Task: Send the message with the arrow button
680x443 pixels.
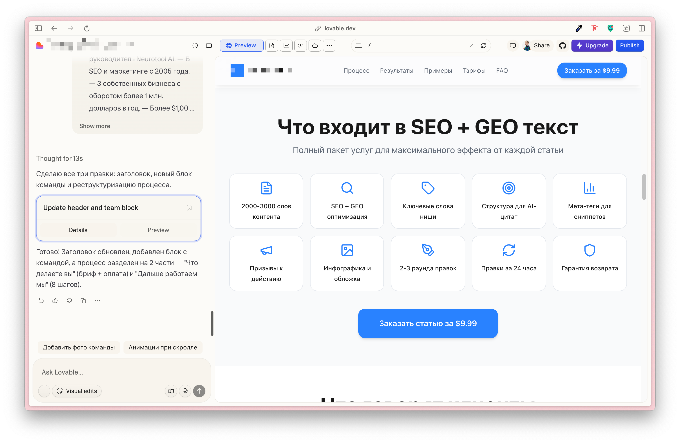Action: point(199,391)
